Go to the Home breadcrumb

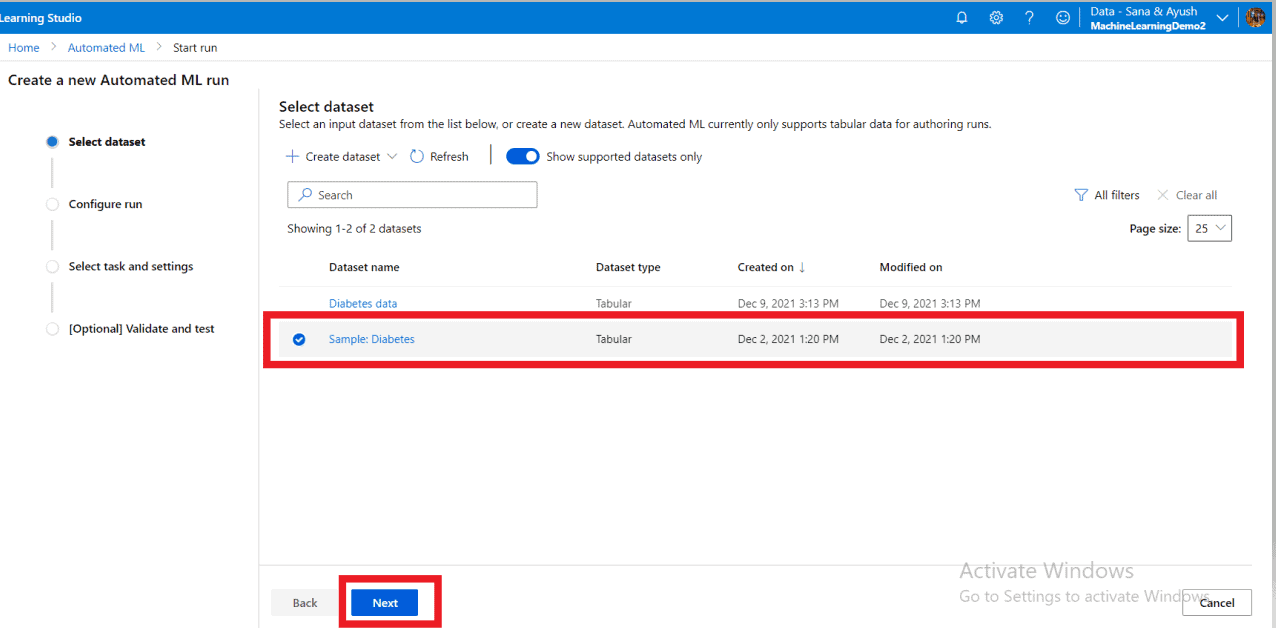(24, 48)
